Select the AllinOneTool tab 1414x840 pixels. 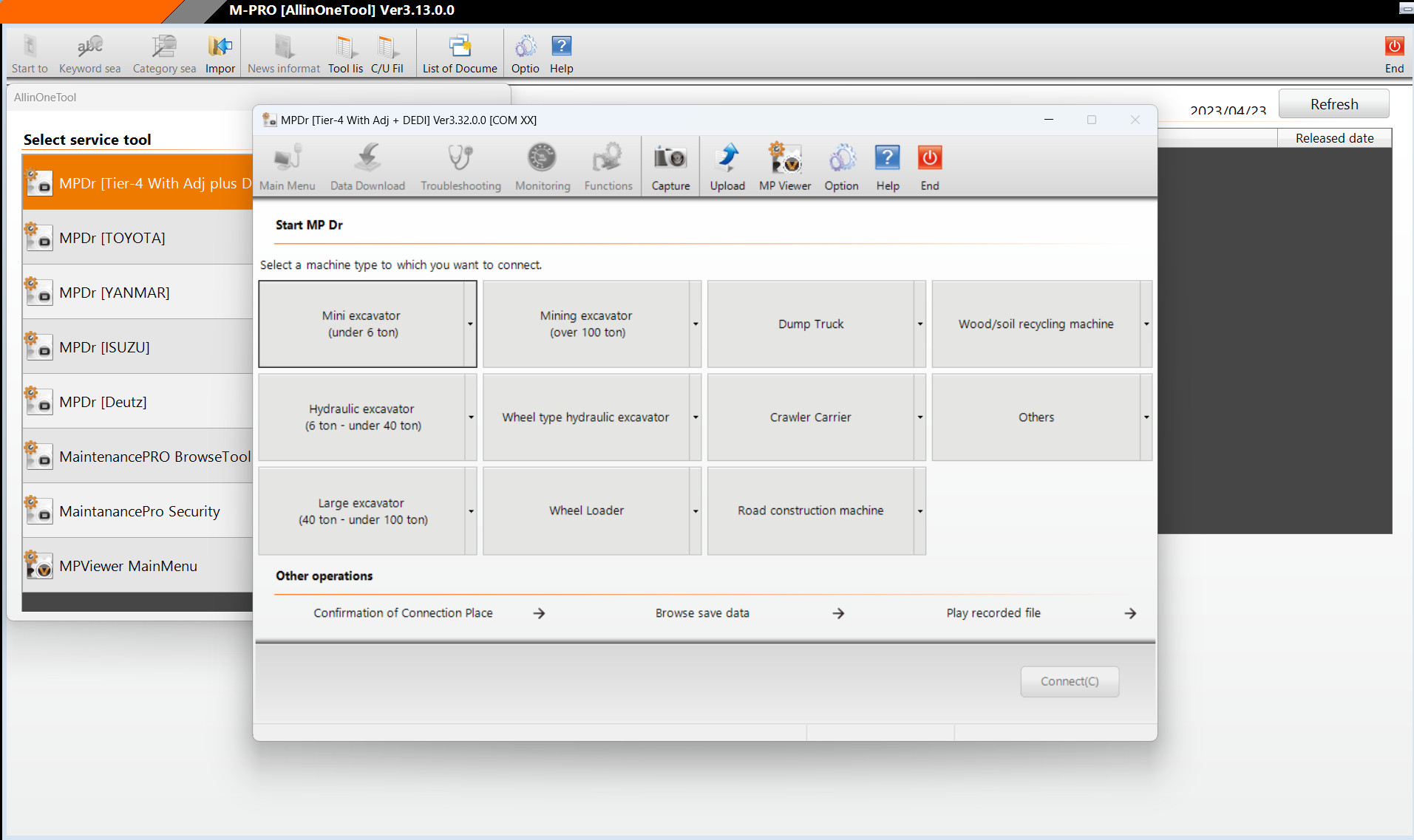(45, 97)
